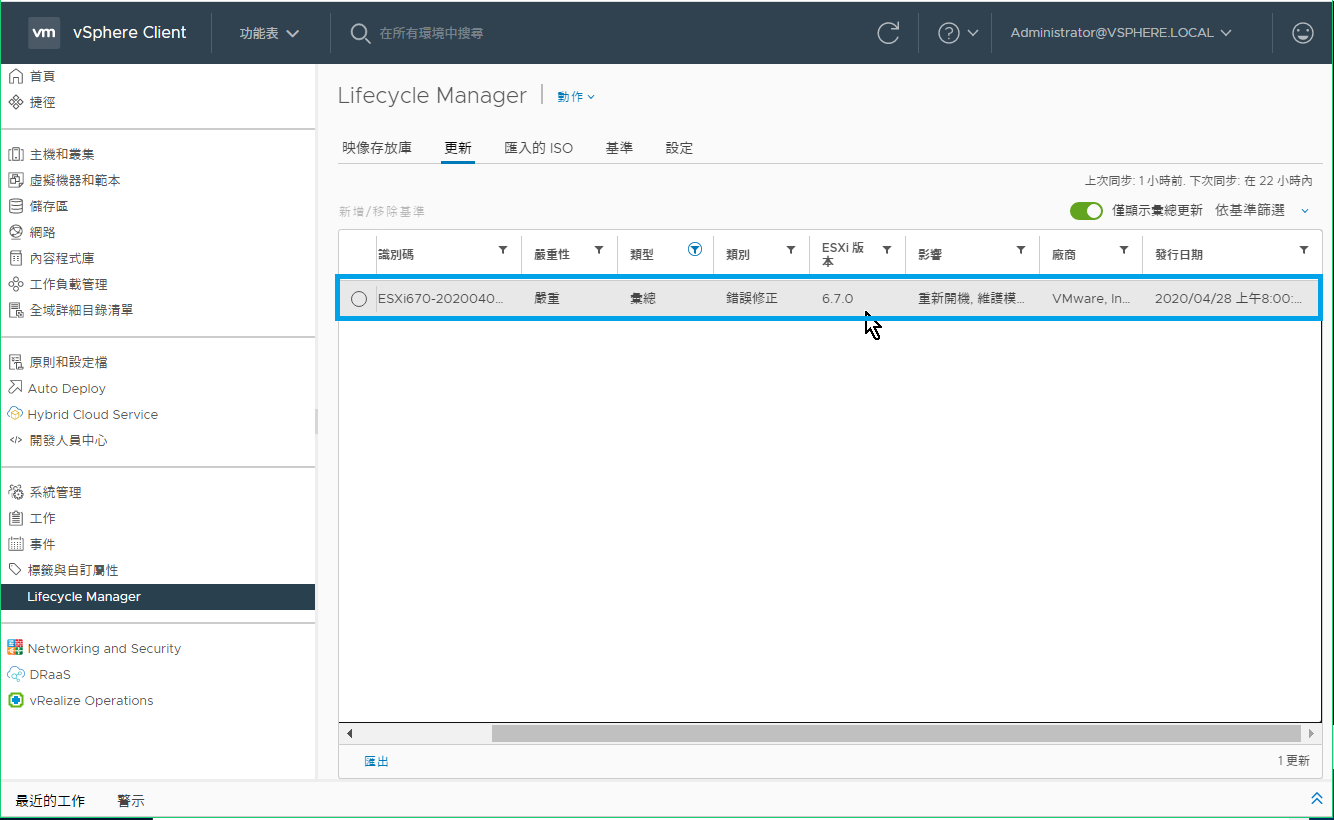This screenshot has width=1334, height=820.
Task: Switch to the 映像存放庫 tab
Action: pyautogui.click(x=377, y=148)
